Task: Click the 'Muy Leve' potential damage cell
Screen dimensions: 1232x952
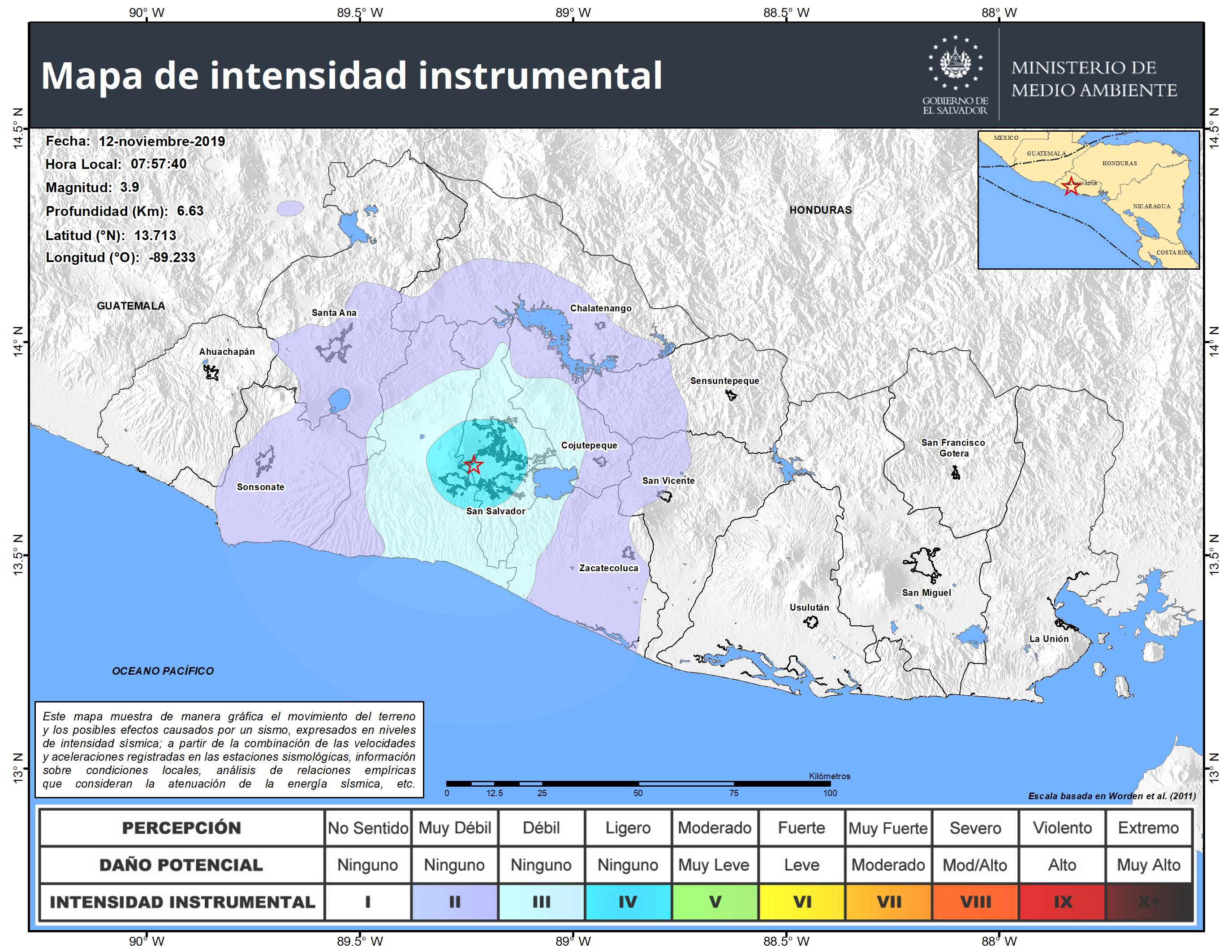Action: coord(715,865)
